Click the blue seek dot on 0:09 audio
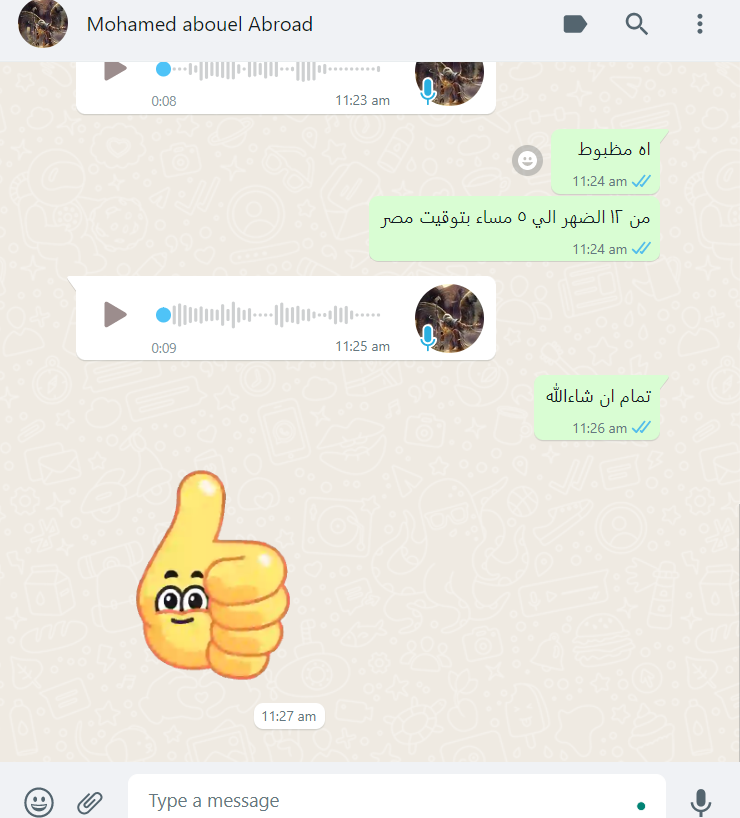This screenshot has width=740, height=818. click(163, 315)
